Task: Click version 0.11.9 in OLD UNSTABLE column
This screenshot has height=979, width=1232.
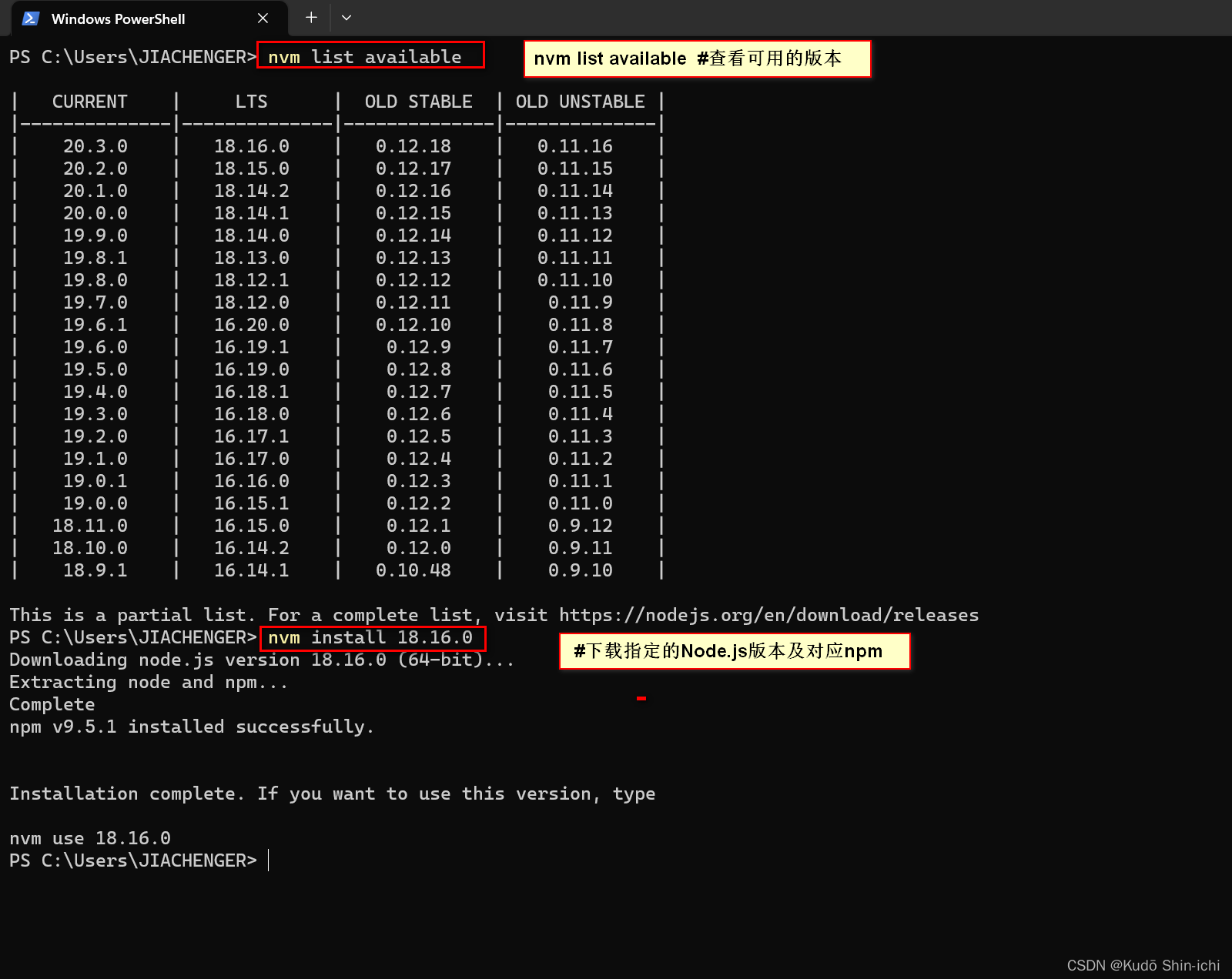Action: pyautogui.click(x=581, y=302)
